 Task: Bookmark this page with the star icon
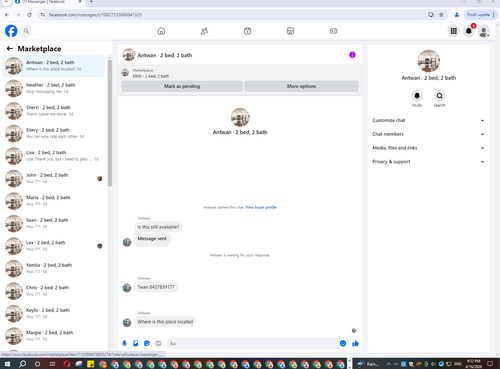coord(441,15)
